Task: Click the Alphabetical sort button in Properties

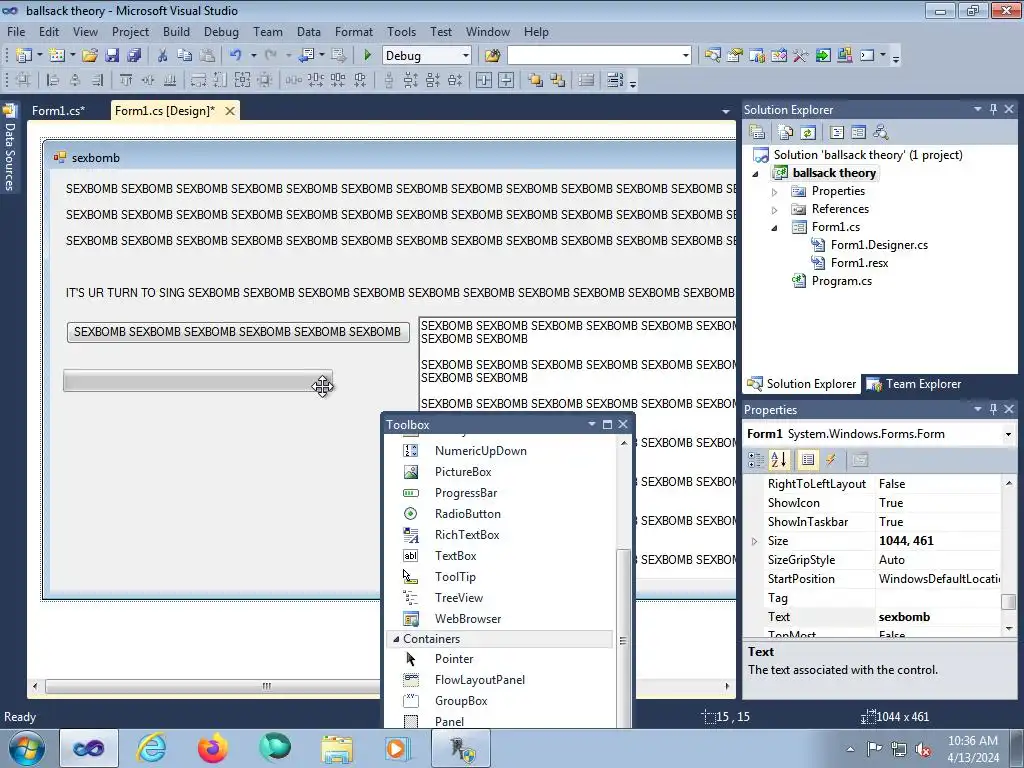Action: (x=778, y=460)
